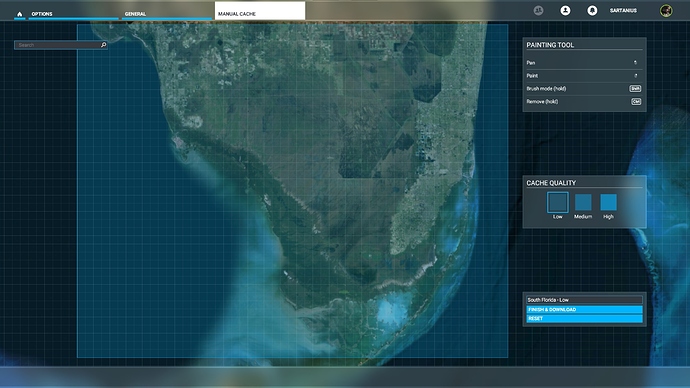Go to the home screen icon
This screenshot has height=388, width=690.
[19, 14]
